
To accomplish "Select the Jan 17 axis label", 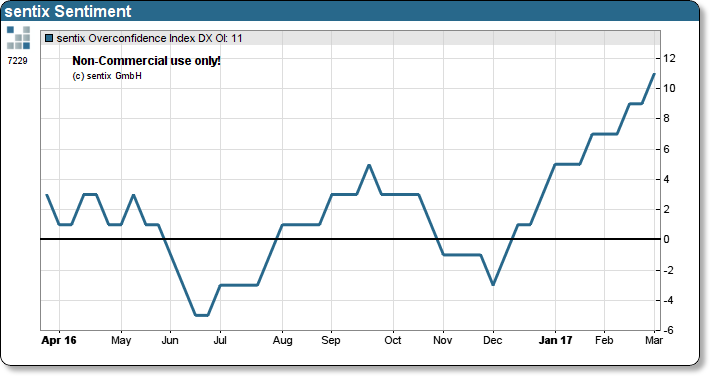I will (x=555, y=340).
